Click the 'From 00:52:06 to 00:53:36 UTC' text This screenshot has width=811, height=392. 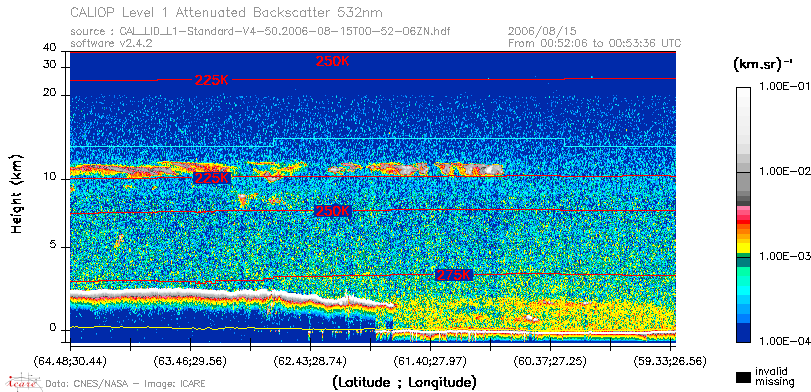tap(595, 43)
